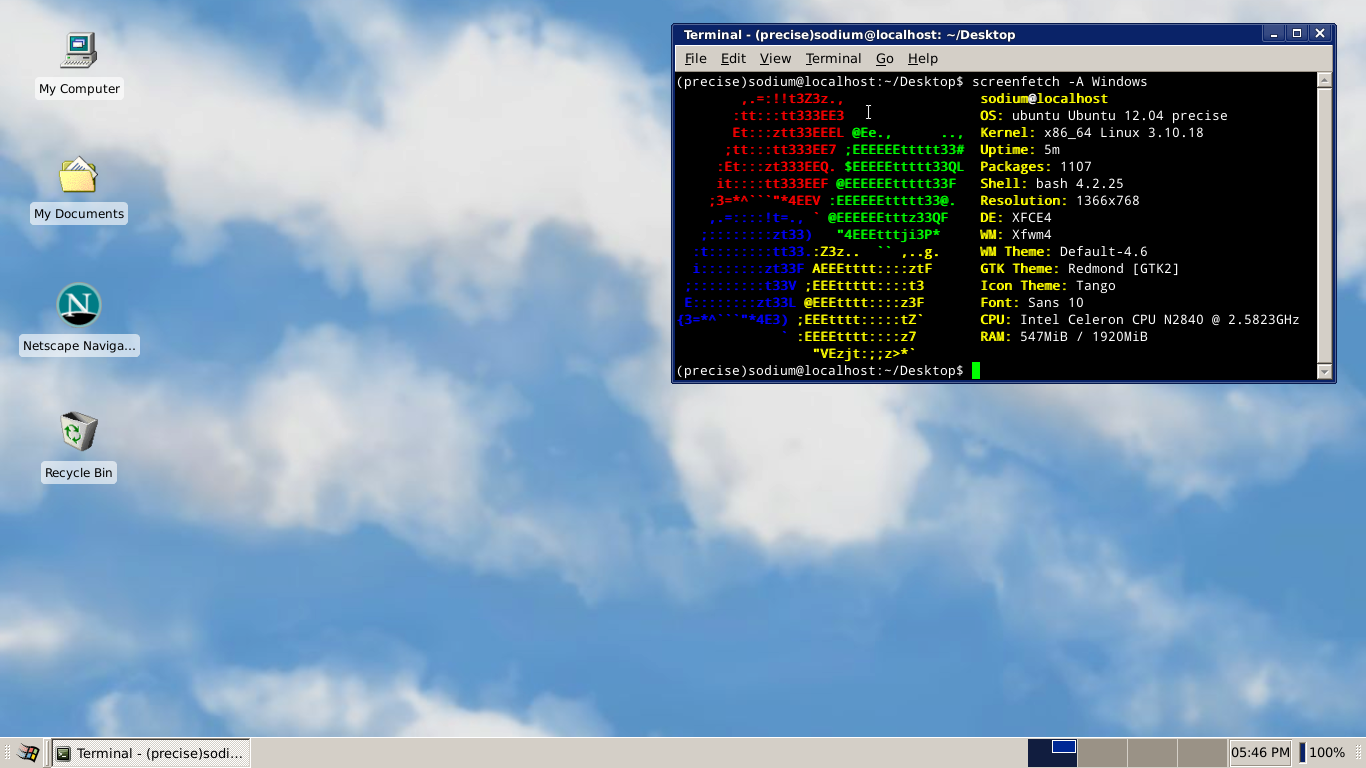
Task: Expand the View menu in Terminal
Action: click(775, 59)
